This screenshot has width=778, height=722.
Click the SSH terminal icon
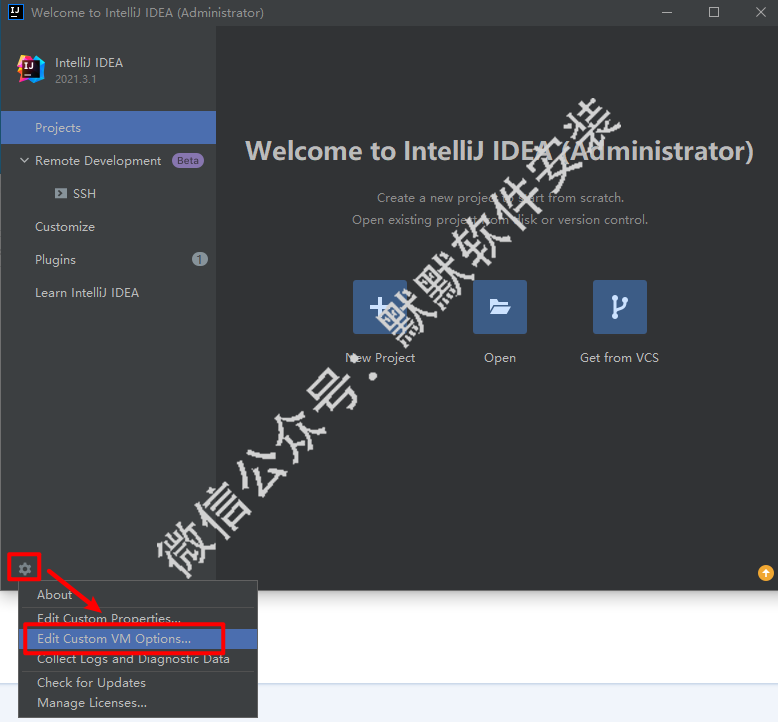pos(61,194)
